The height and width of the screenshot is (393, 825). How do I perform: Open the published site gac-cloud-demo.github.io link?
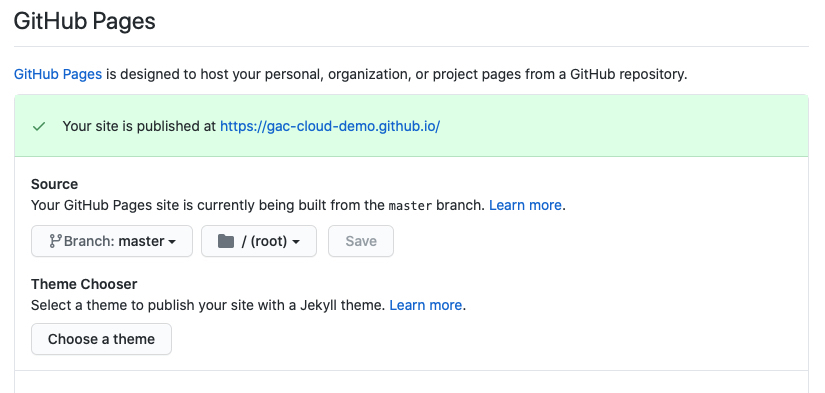(330, 126)
